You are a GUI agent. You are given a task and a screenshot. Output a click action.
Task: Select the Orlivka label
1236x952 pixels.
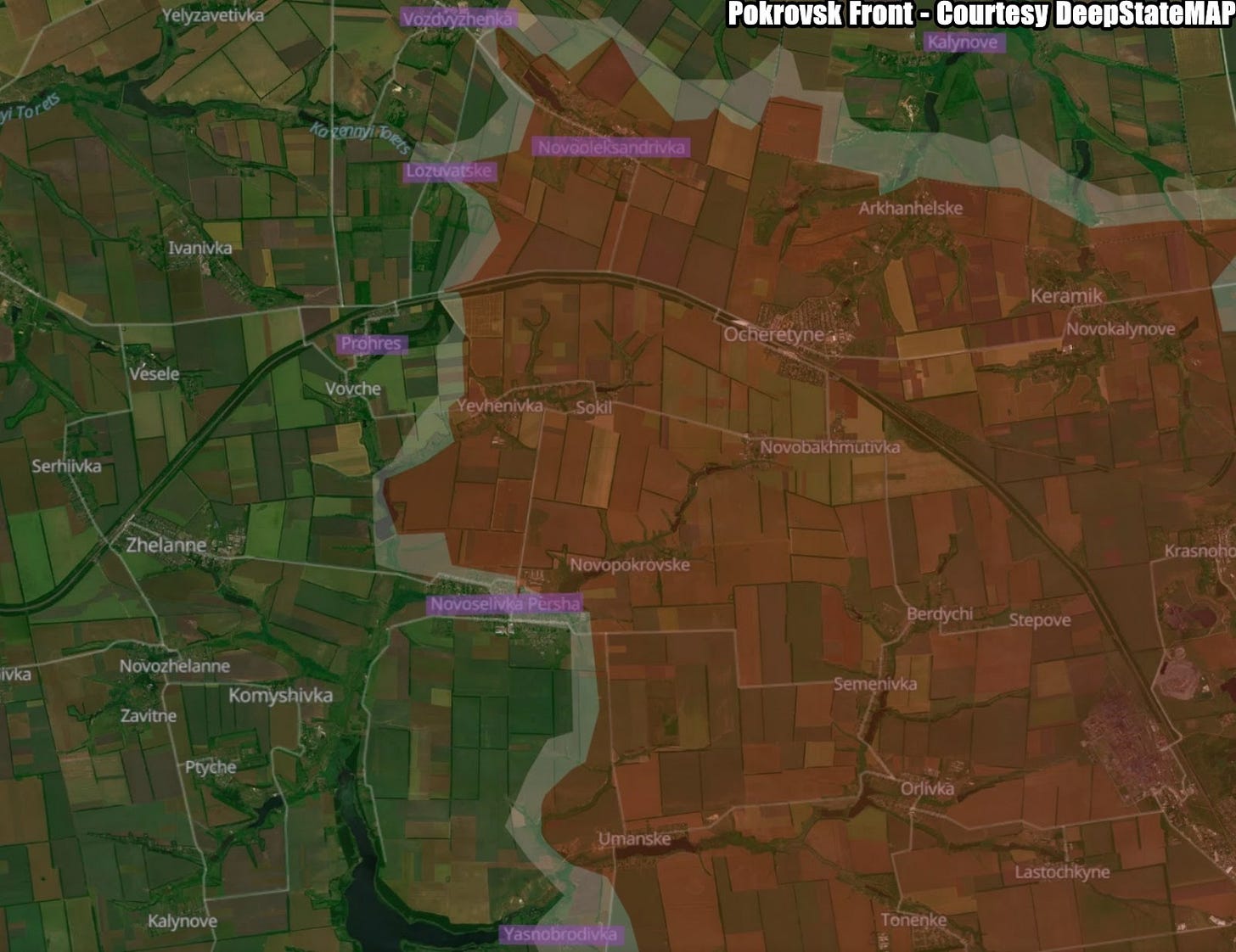pos(927,789)
